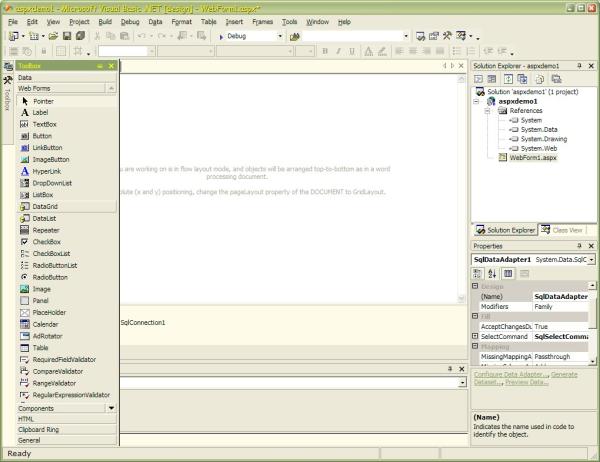600x462 pixels.
Task: Collapse the Mapping category in Properties
Action: pos(475,346)
